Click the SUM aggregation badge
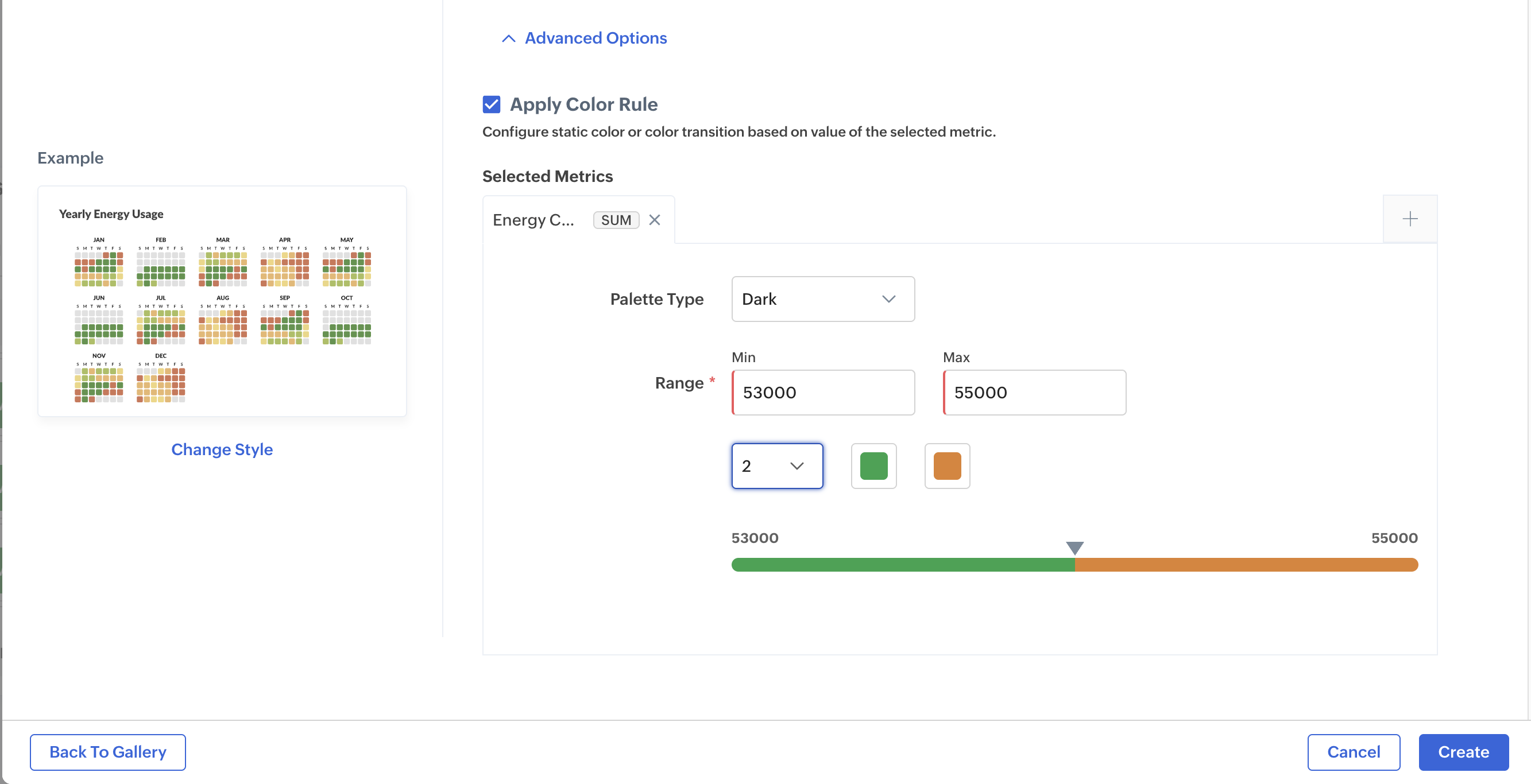This screenshot has height=784, width=1531. point(616,220)
